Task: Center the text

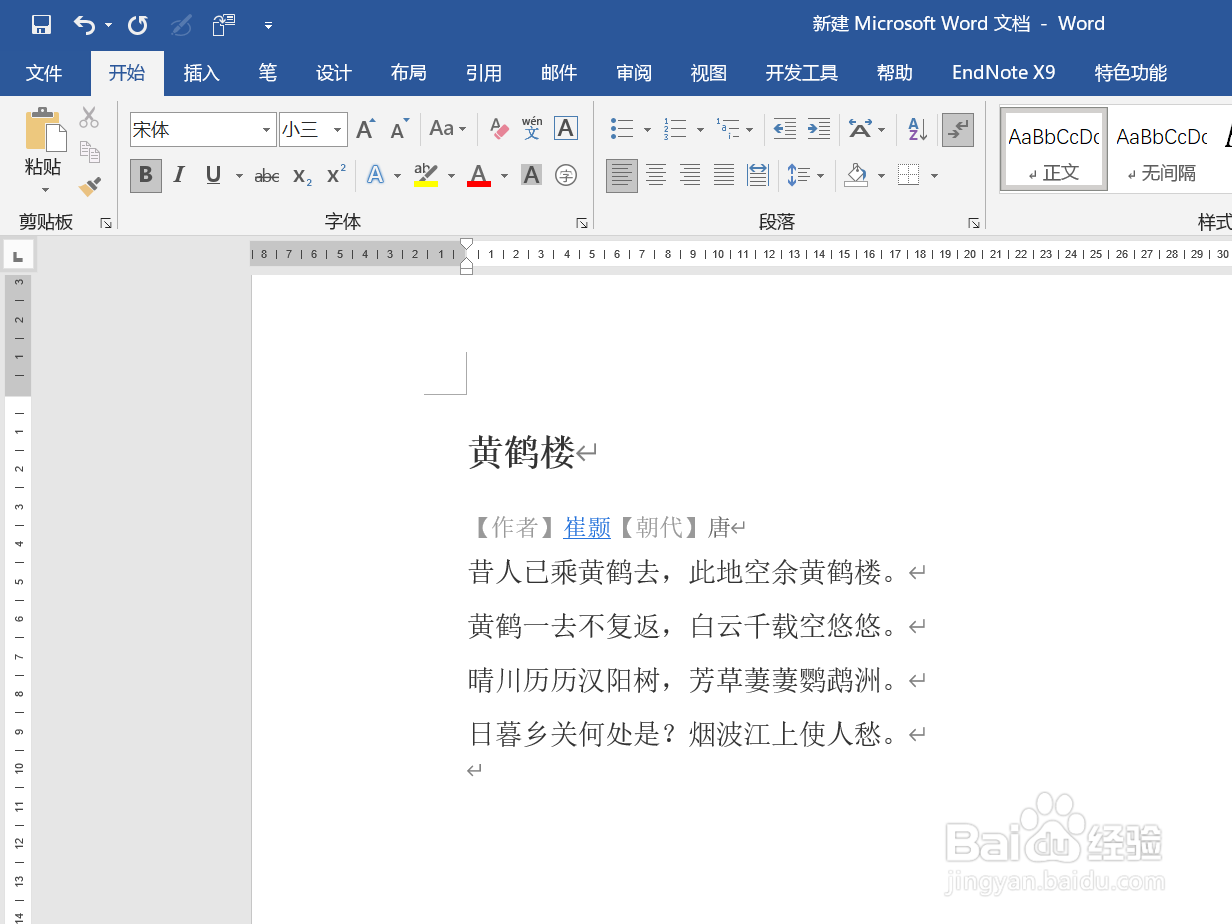Action: click(656, 176)
